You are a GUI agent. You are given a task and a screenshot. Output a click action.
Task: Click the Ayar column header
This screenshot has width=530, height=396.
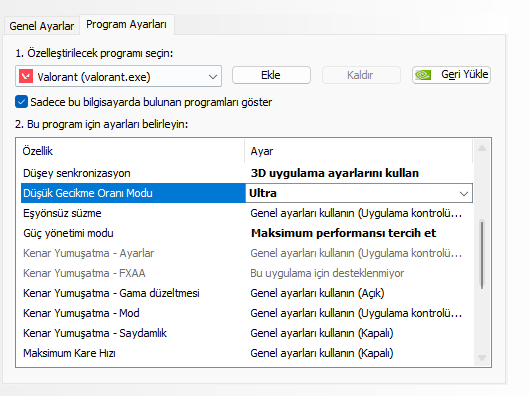pos(358,151)
